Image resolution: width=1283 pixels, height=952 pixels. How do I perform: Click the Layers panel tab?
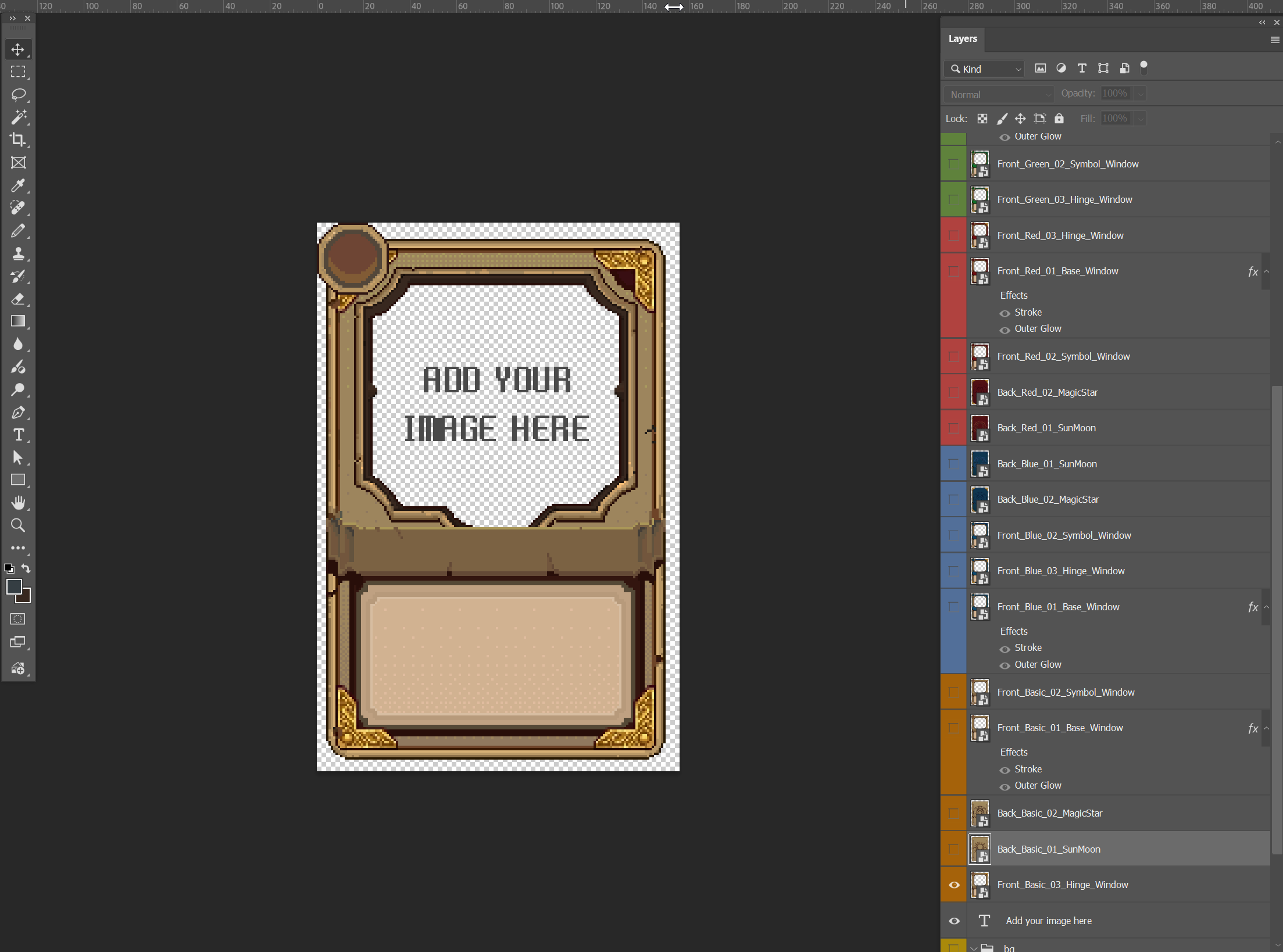[963, 39]
